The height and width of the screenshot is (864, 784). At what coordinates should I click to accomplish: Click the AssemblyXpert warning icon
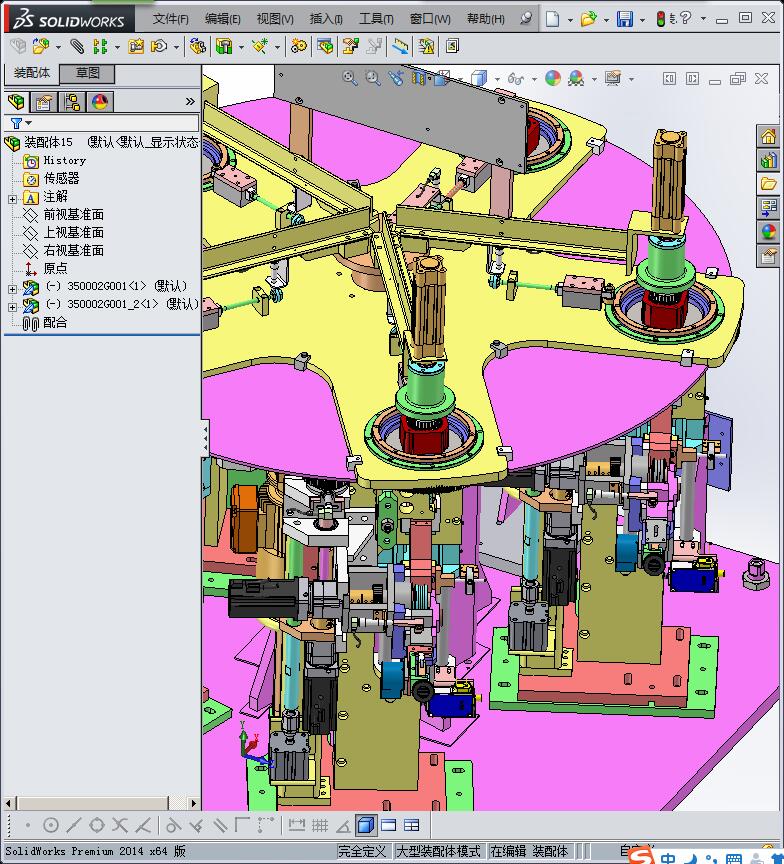(x=426, y=46)
